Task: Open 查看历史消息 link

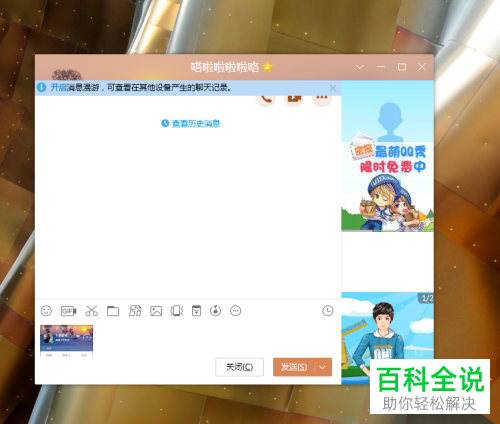Action: 196,124
